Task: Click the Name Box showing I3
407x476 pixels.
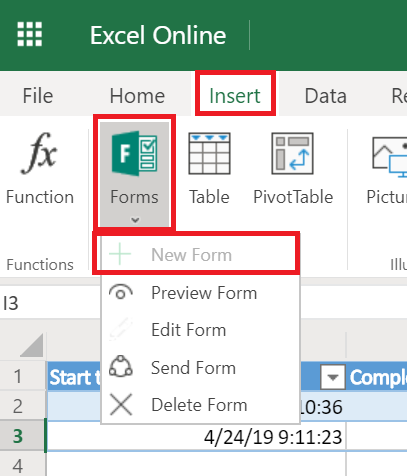Action: (50, 303)
